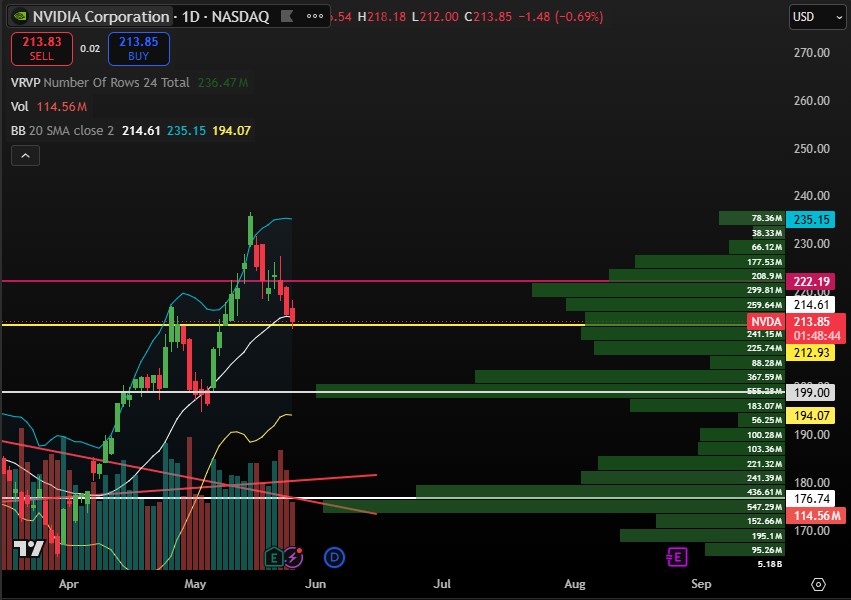Click the 299.81M volume profile row
Screen dimensions: 851x600
658,290
